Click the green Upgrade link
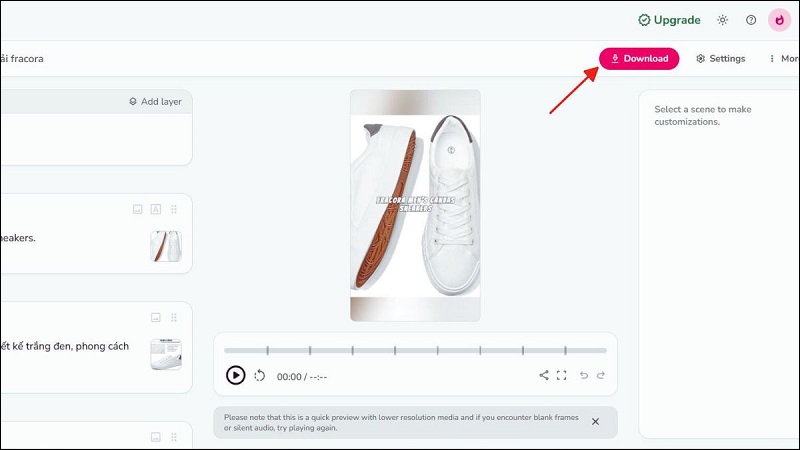 pyautogui.click(x=669, y=20)
